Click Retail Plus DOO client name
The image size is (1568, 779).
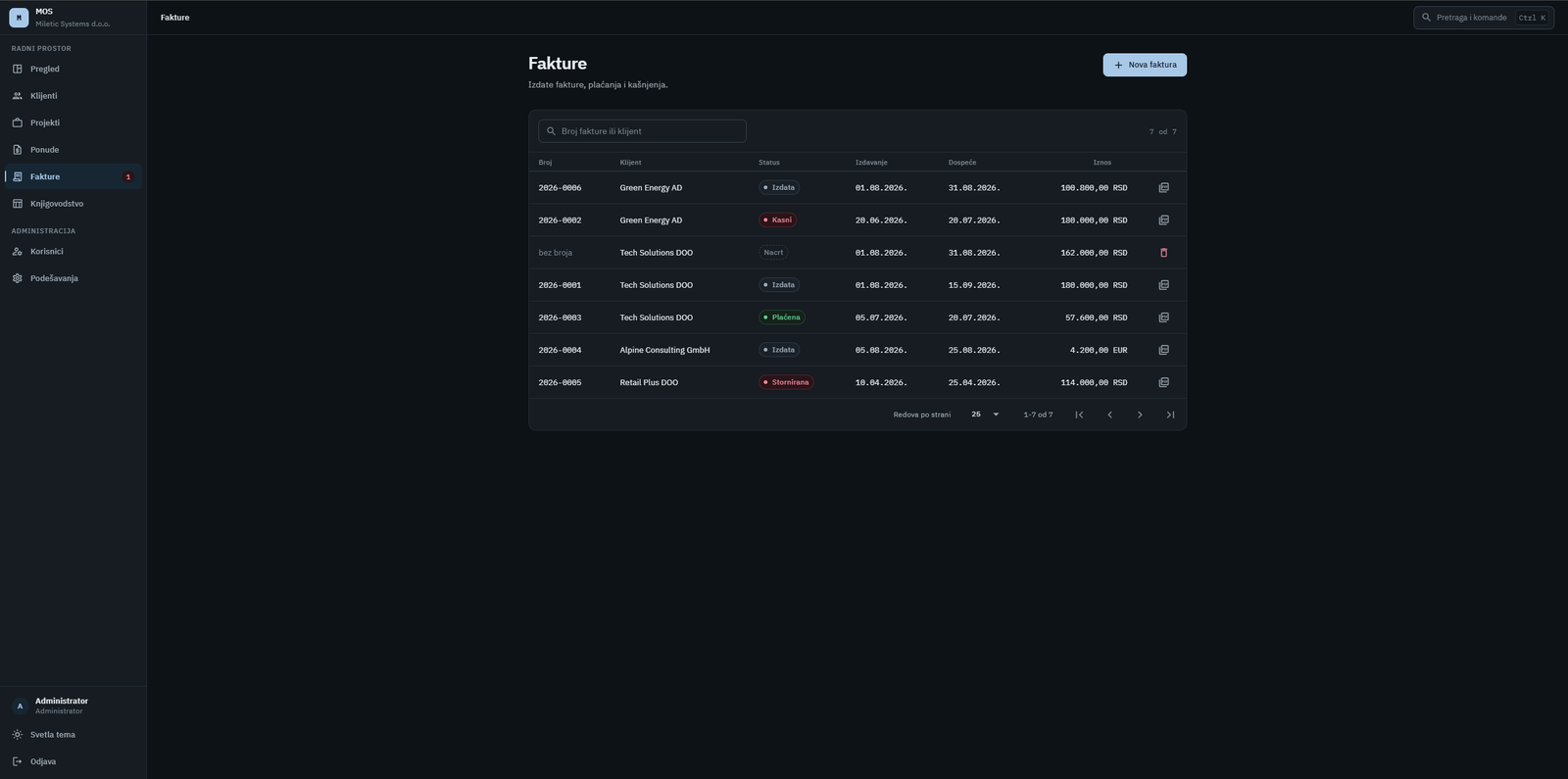(649, 382)
